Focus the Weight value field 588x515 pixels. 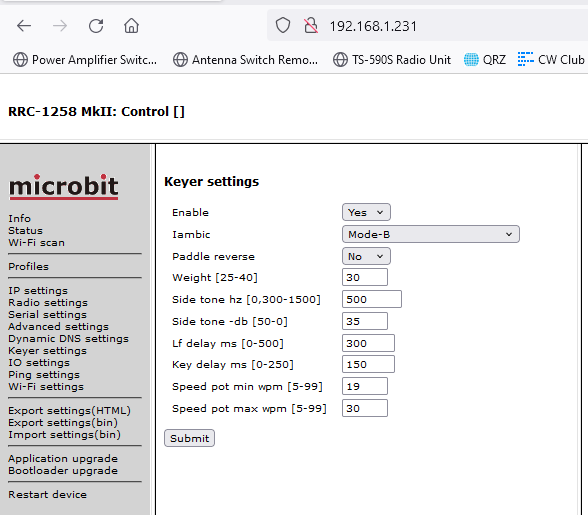365,278
